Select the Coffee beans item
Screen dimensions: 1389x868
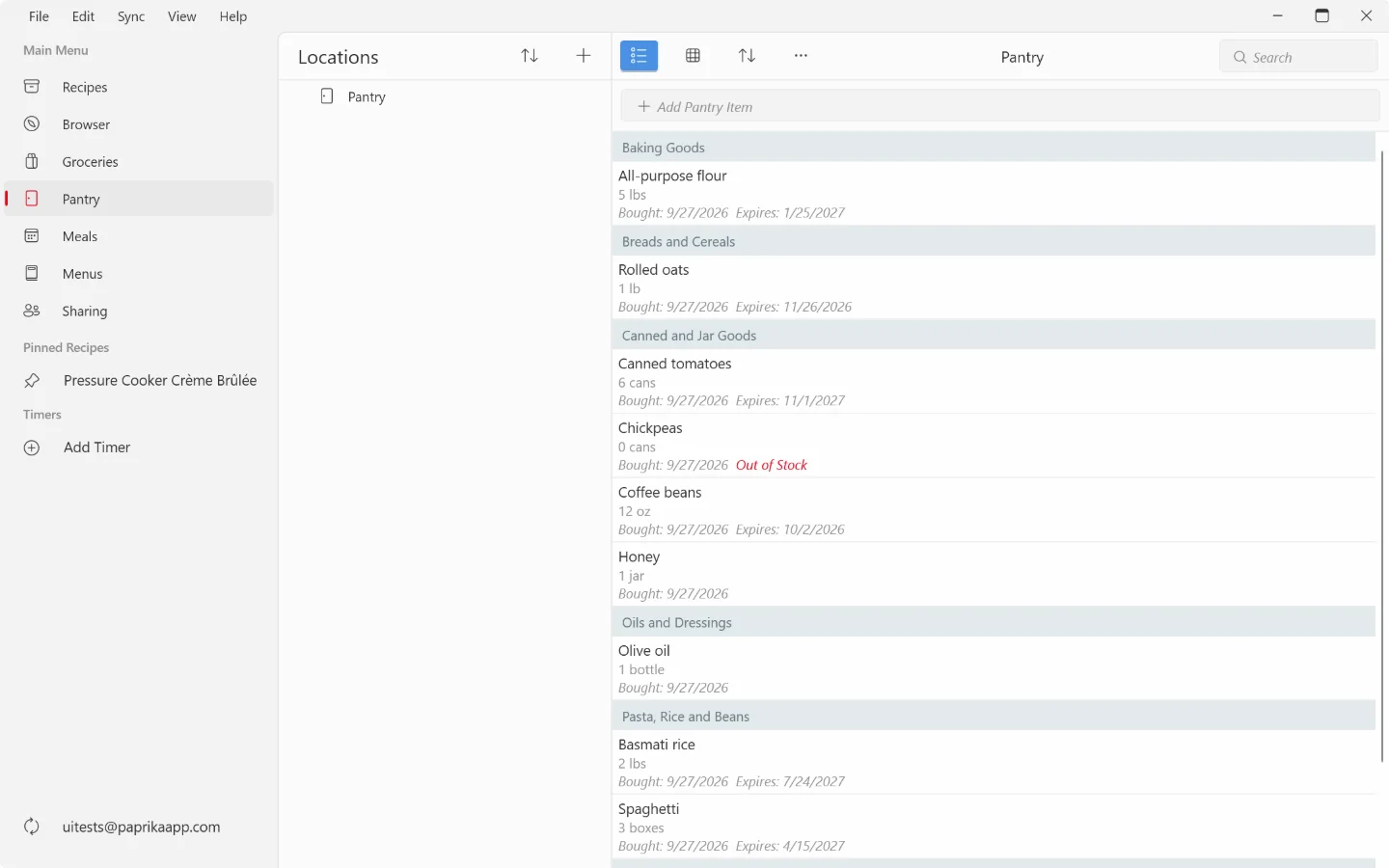coord(994,510)
